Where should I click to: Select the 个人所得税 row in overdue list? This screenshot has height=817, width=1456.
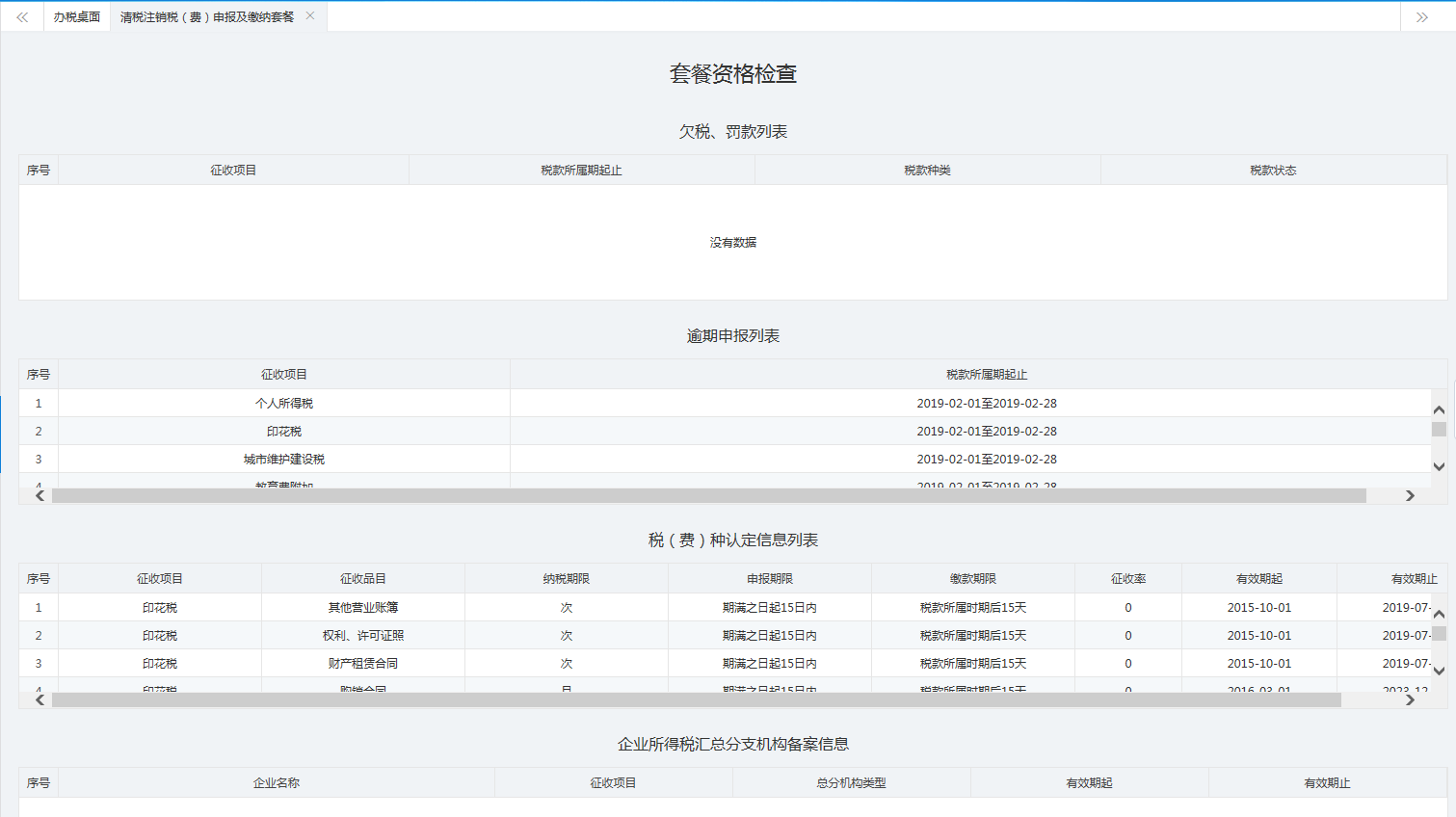[284, 404]
